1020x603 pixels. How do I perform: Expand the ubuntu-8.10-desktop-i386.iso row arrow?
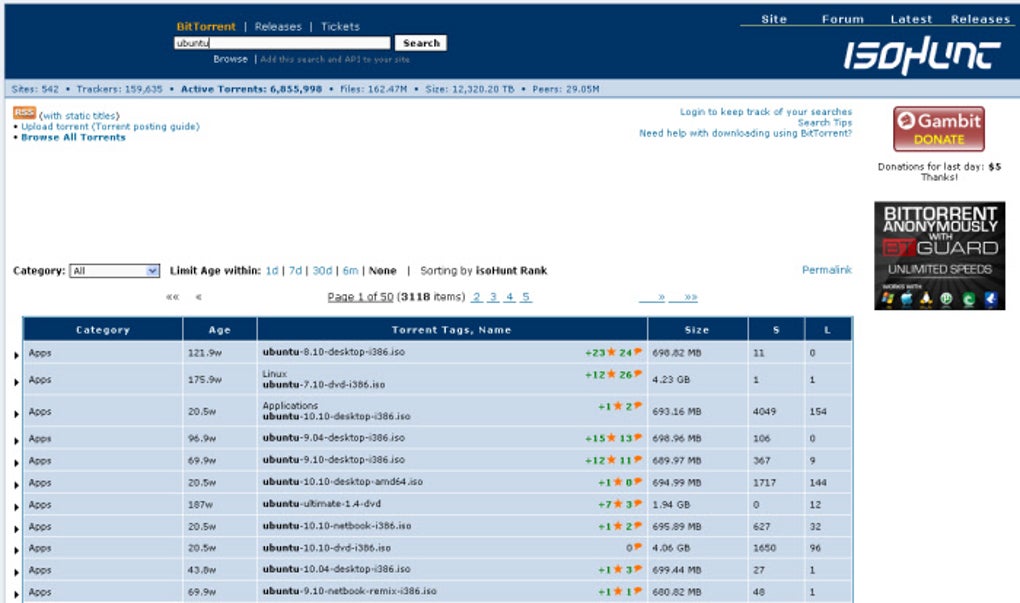click(x=16, y=355)
